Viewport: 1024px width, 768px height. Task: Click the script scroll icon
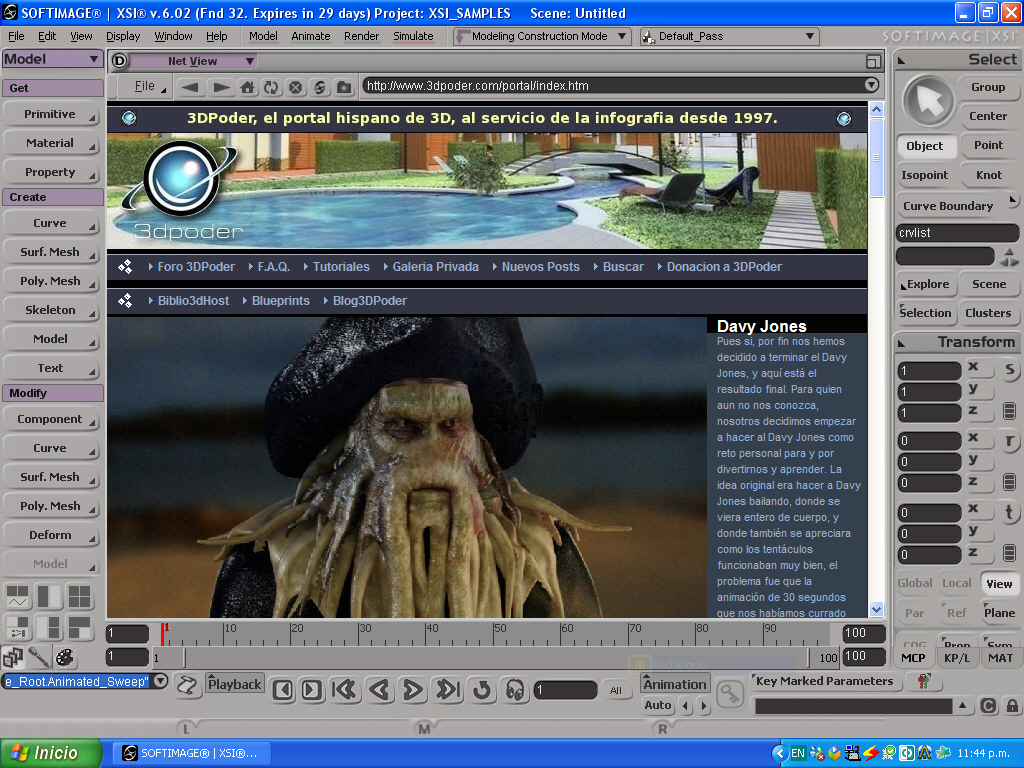tap(187, 686)
